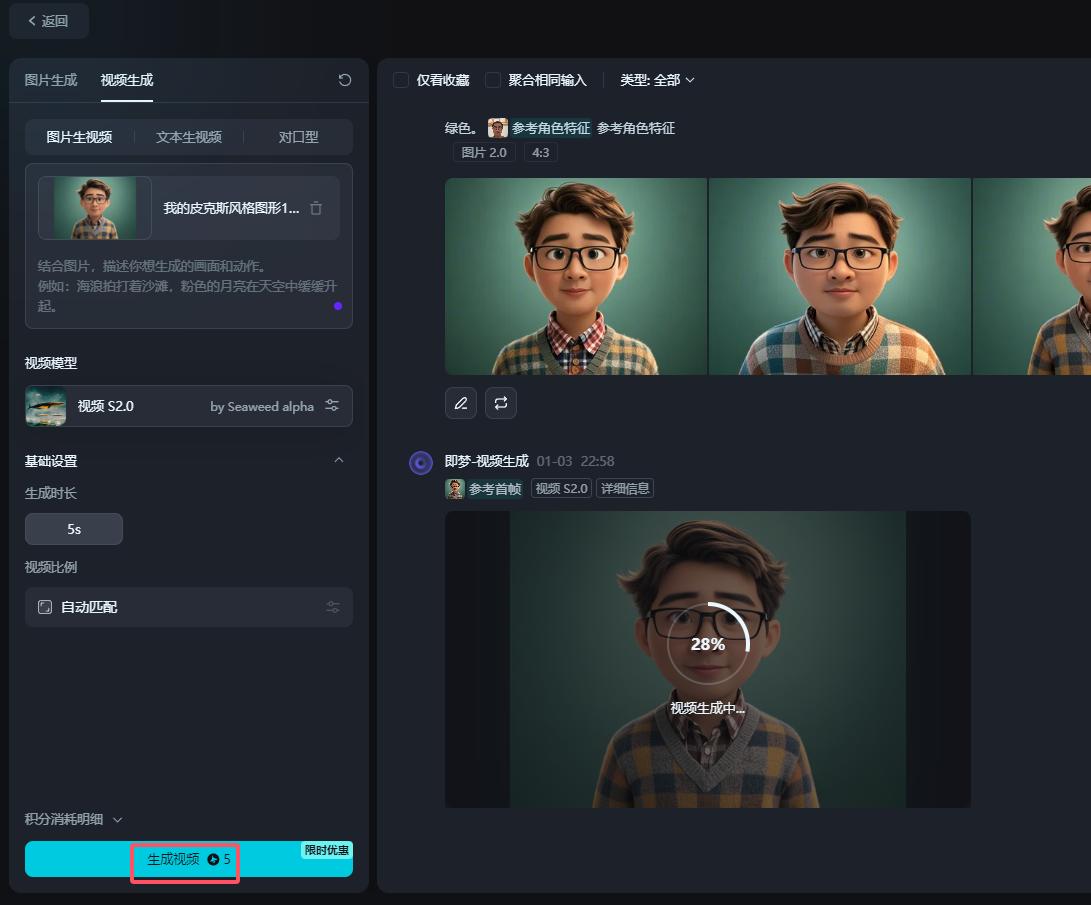Click the regenerate loop icon under images
1091x905 pixels.
click(x=501, y=403)
